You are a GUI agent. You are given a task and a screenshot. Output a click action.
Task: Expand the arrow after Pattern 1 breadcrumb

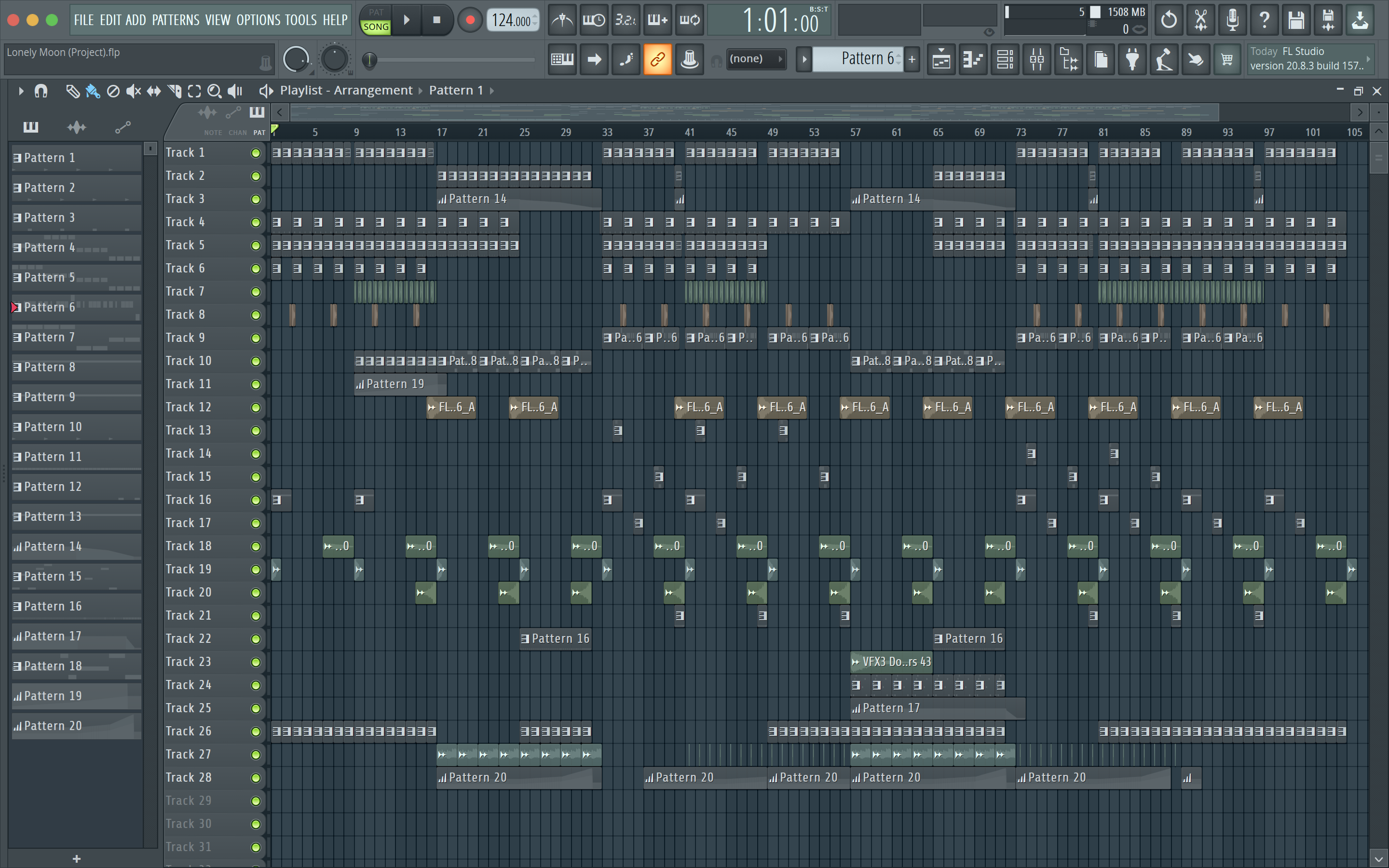coord(492,91)
